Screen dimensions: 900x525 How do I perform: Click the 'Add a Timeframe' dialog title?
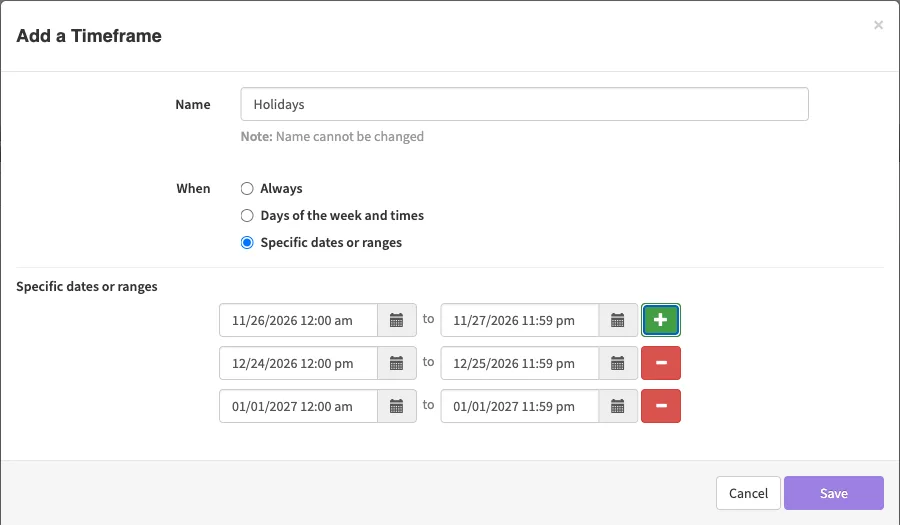(x=89, y=36)
